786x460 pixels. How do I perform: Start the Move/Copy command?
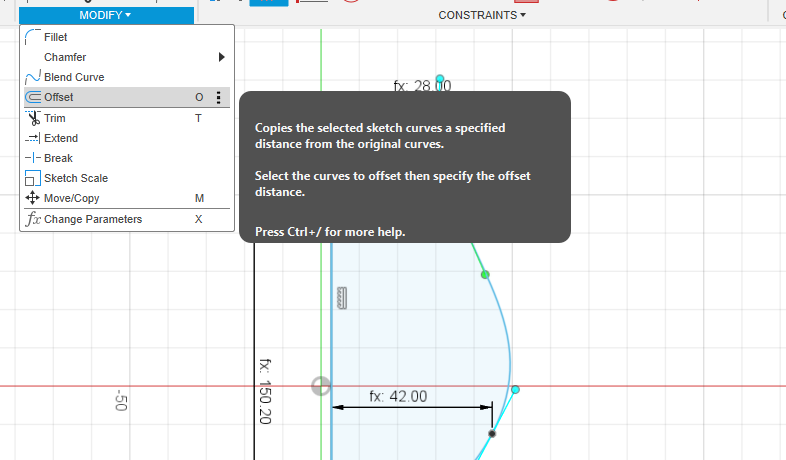tap(71, 198)
